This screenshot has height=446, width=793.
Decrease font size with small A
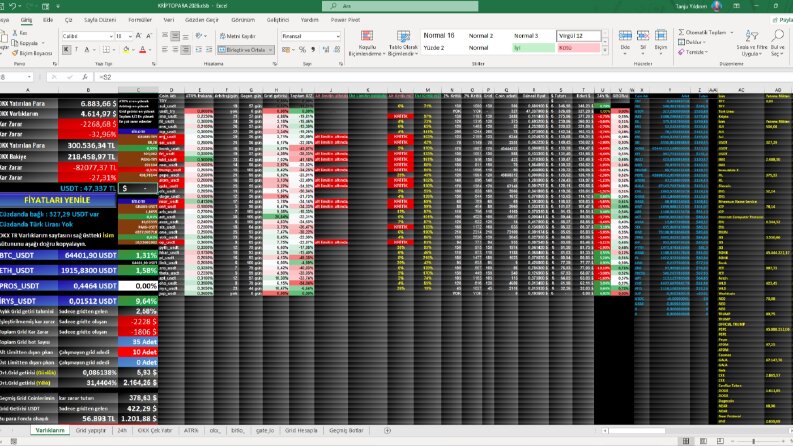[x=149, y=36]
